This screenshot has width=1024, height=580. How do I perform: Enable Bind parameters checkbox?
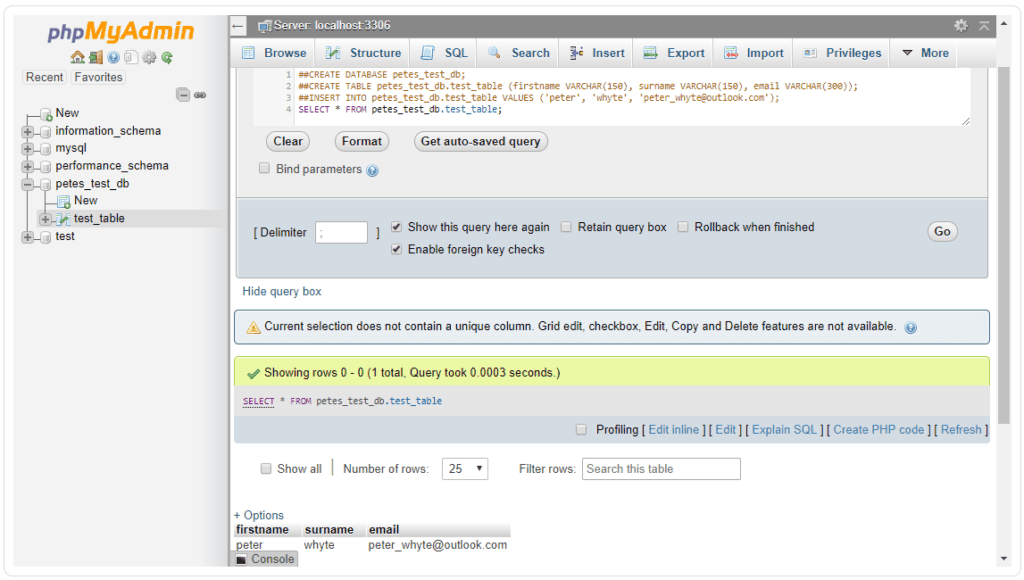pyautogui.click(x=264, y=169)
